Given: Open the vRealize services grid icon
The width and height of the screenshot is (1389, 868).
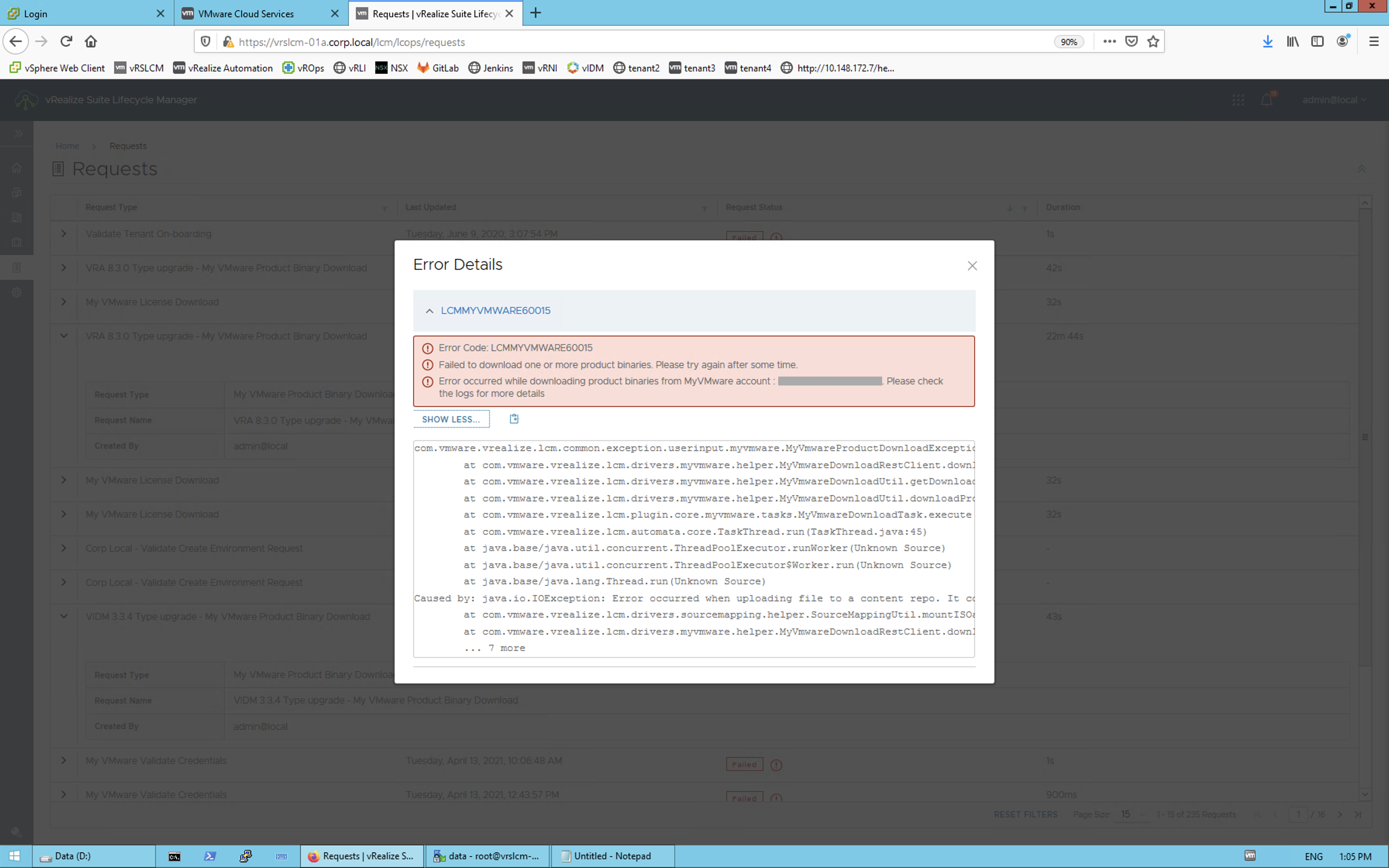Looking at the screenshot, I should click(x=1238, y=100).
